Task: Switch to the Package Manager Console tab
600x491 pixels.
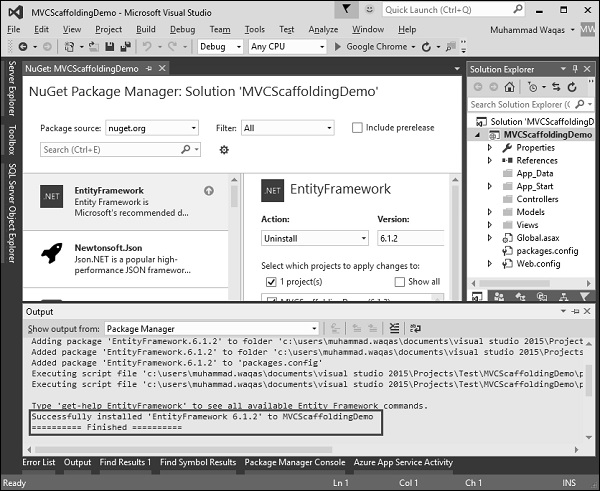Action: [x=293, y=462]
